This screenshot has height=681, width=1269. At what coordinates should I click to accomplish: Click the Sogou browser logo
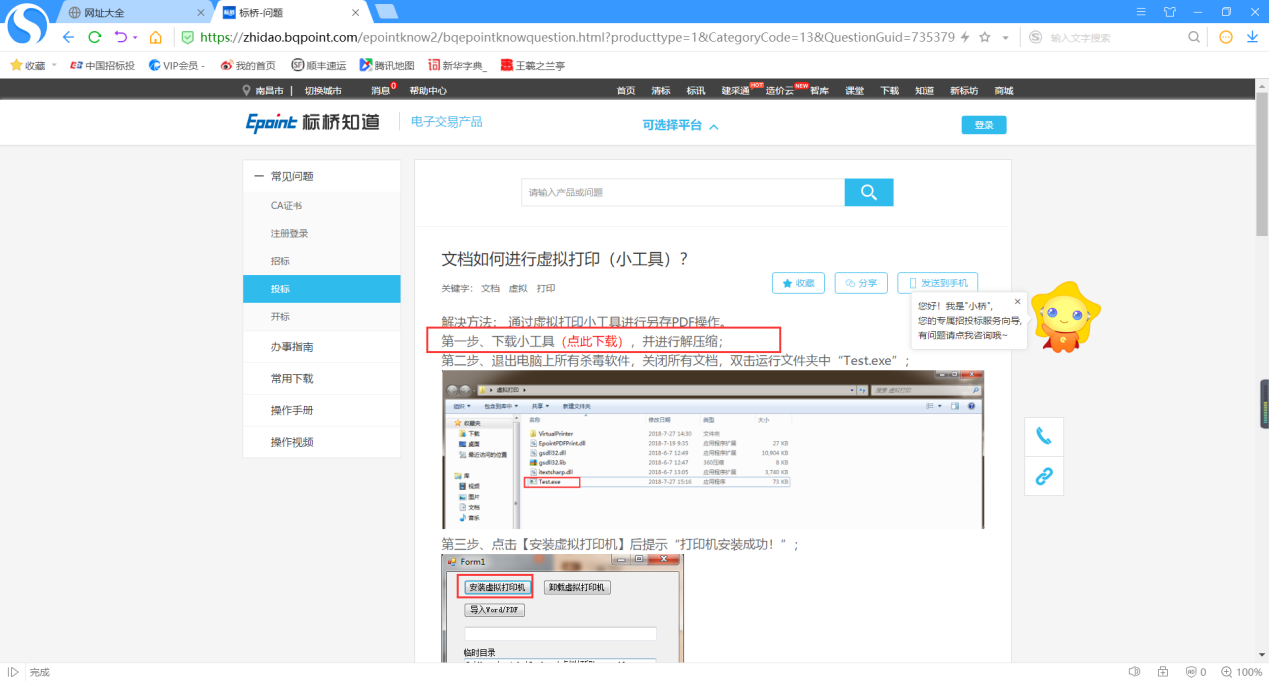point(27,24)
